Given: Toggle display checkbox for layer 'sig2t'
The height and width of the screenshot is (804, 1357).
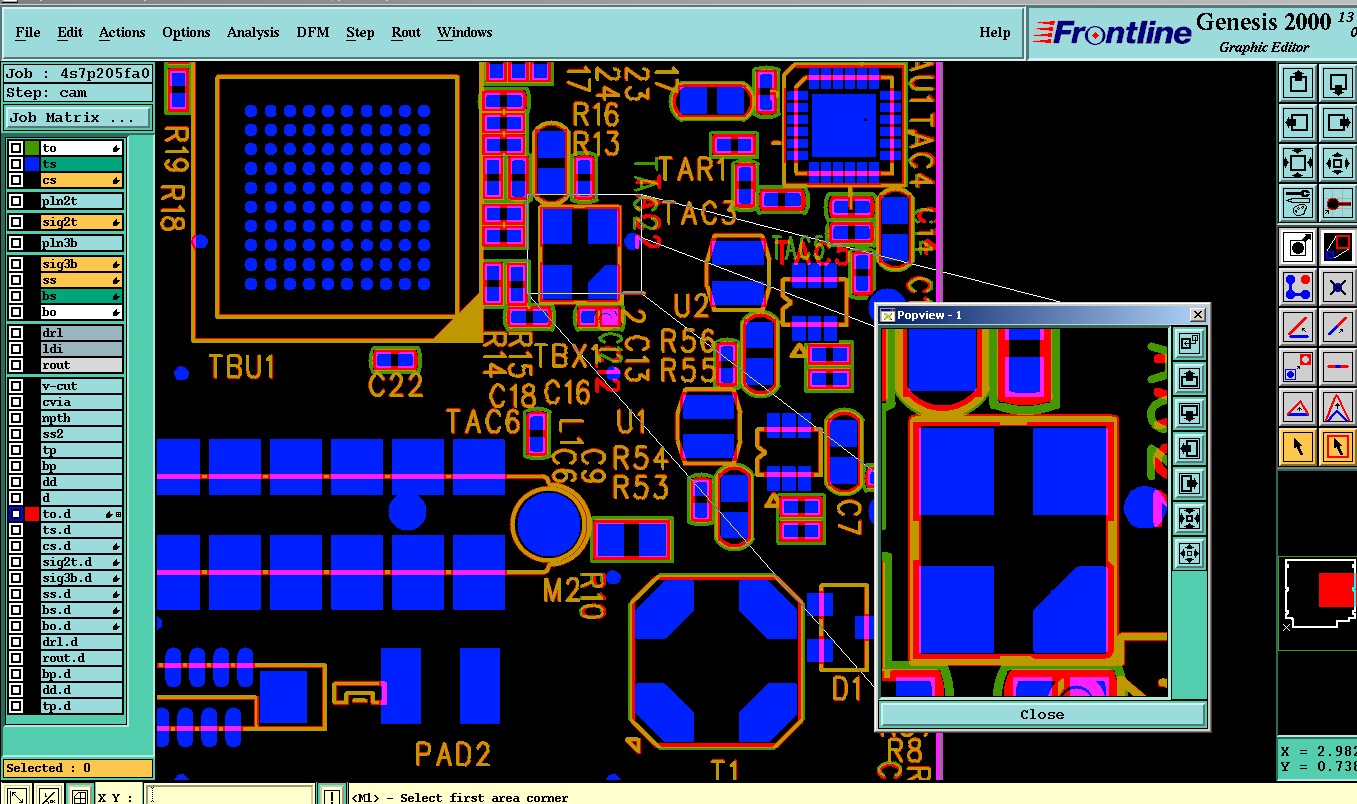Looking at the screenshot, I should tap(16, 222).
